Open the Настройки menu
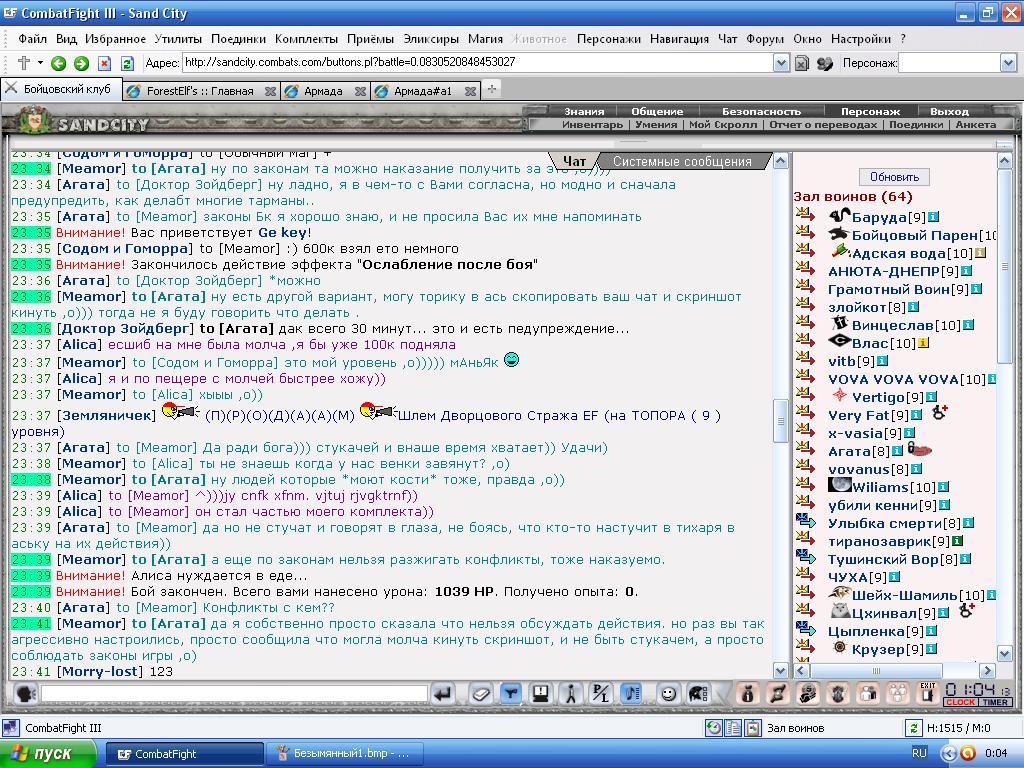Viewport: 1024px width, 768px height. [x=861, y=39]
